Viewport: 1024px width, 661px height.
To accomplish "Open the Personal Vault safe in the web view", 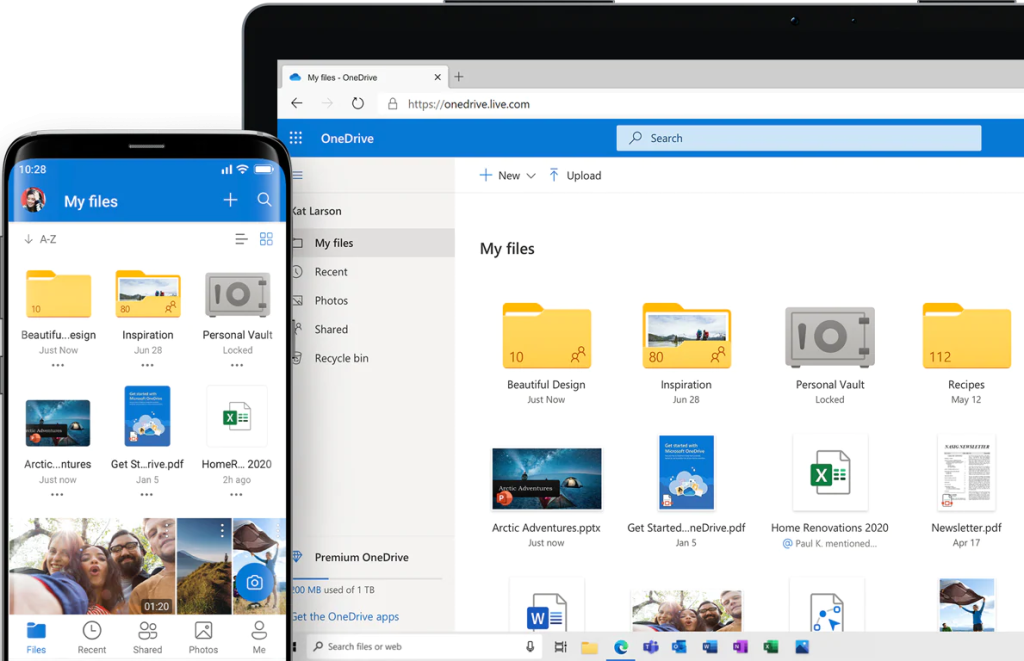I will pos(829,337).
